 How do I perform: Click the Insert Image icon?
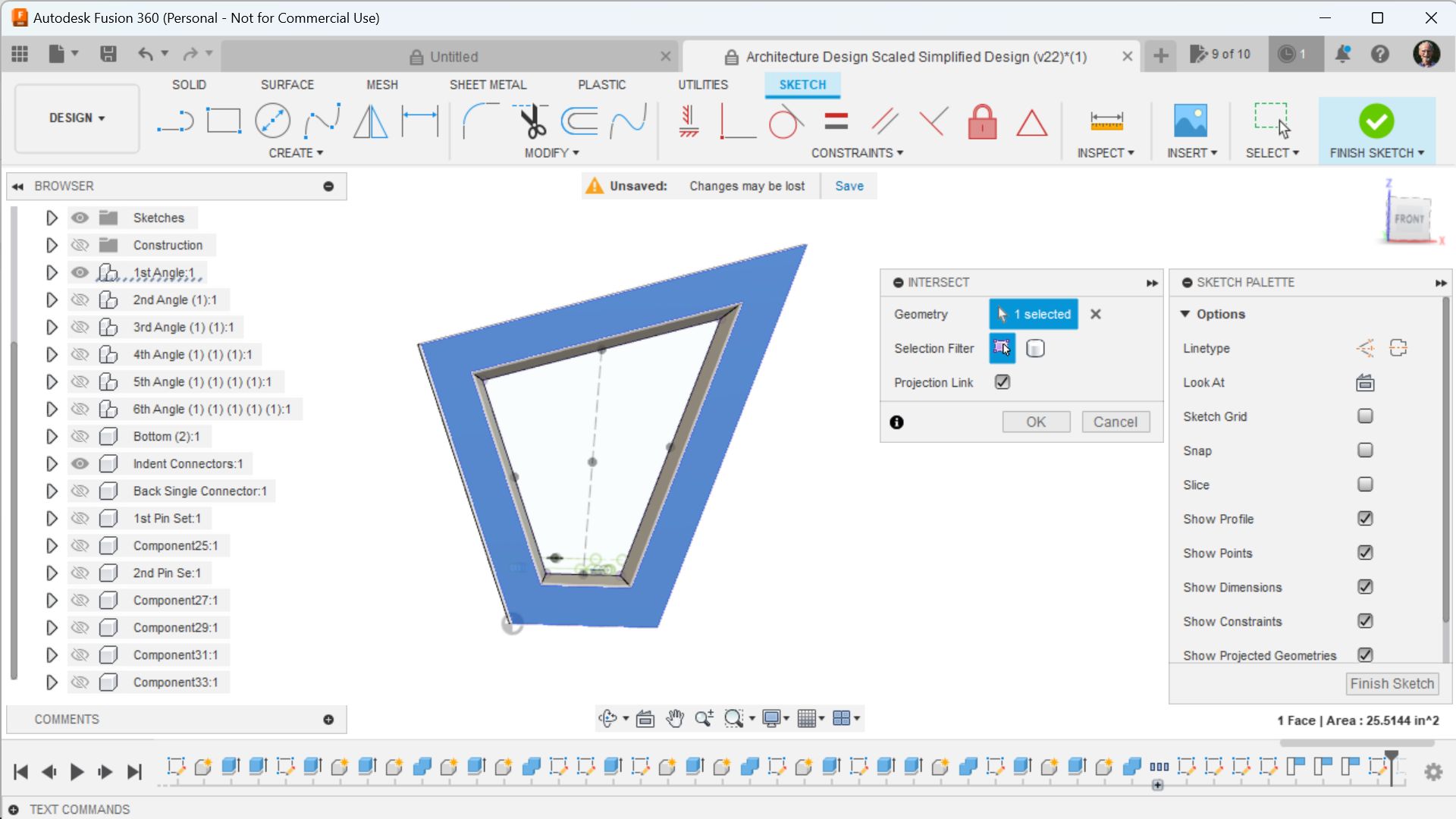click(1191, 121)
